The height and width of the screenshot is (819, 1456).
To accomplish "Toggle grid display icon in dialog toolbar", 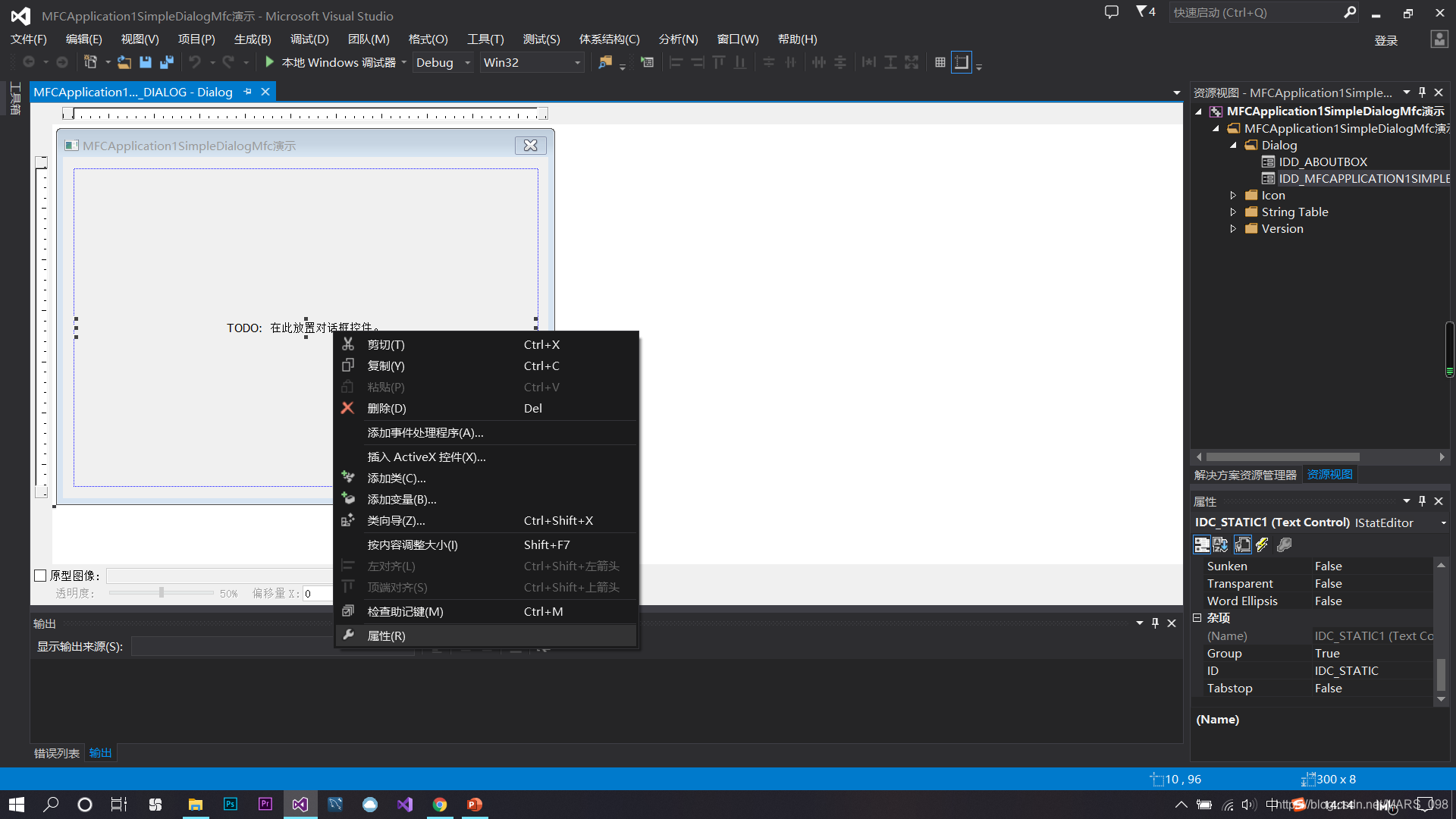I will [940, 62].
